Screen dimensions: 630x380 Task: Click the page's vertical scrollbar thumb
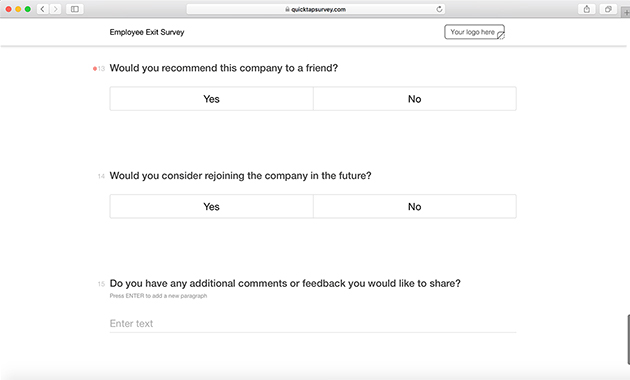(628, 339)
